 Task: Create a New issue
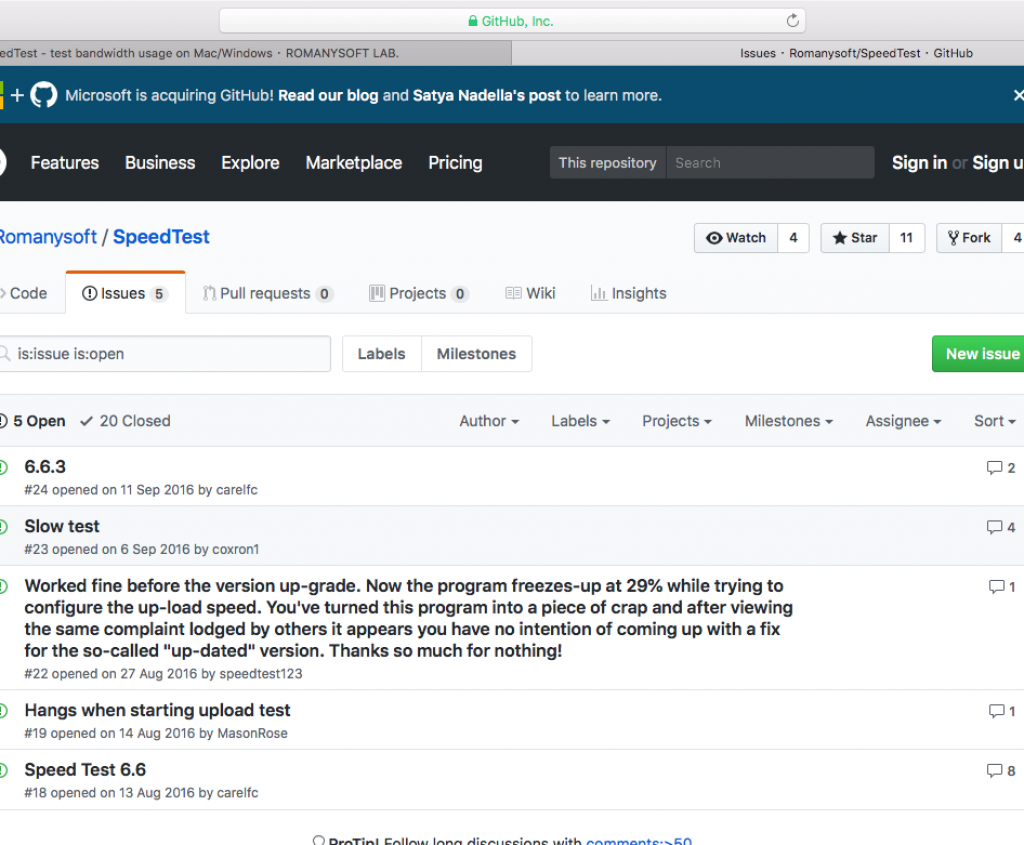[978, 354]
